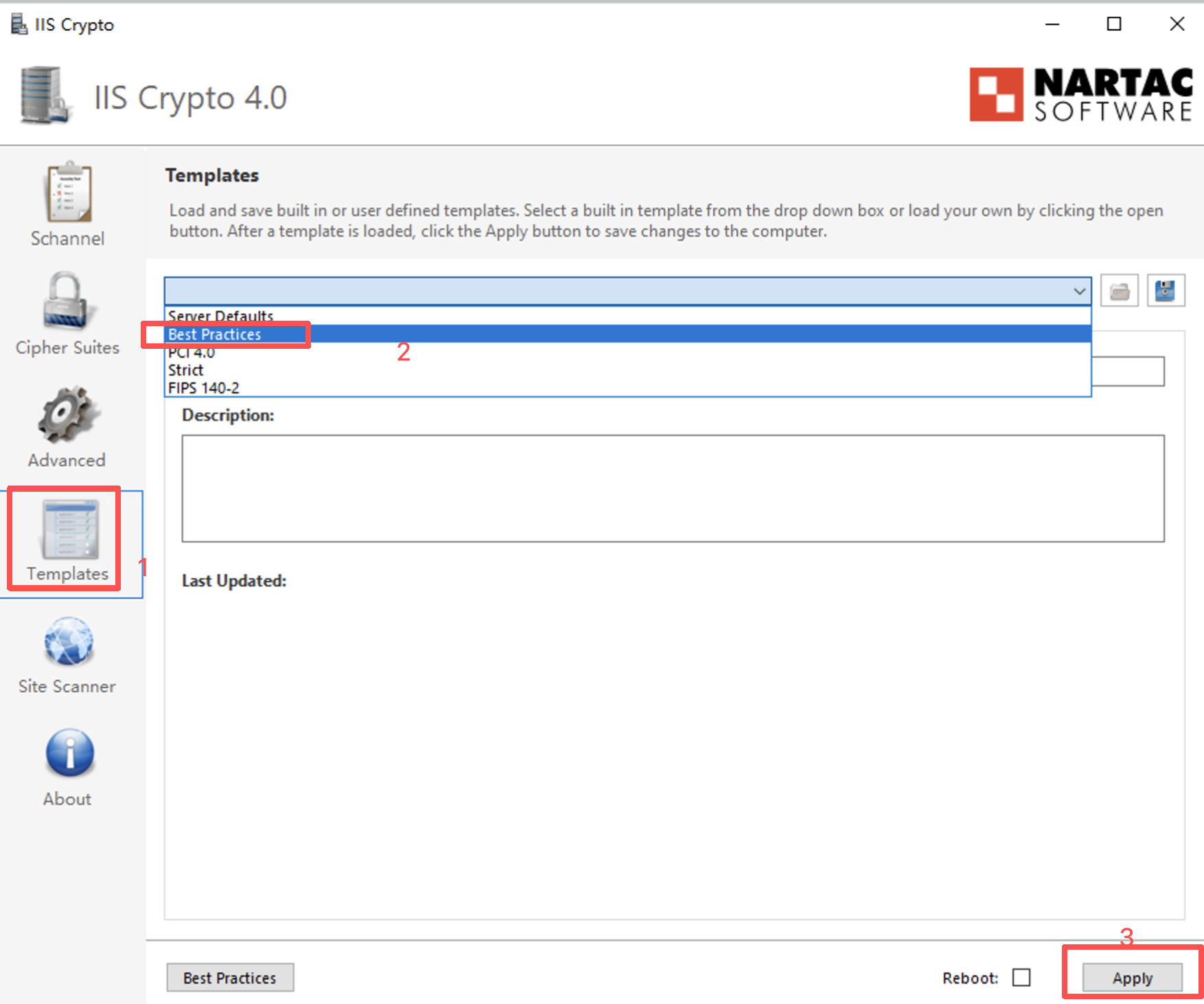Open the Cipher Suites padlock icon
The image size is (1204, 1004).
pyautogui.click(x=67, y=302)
